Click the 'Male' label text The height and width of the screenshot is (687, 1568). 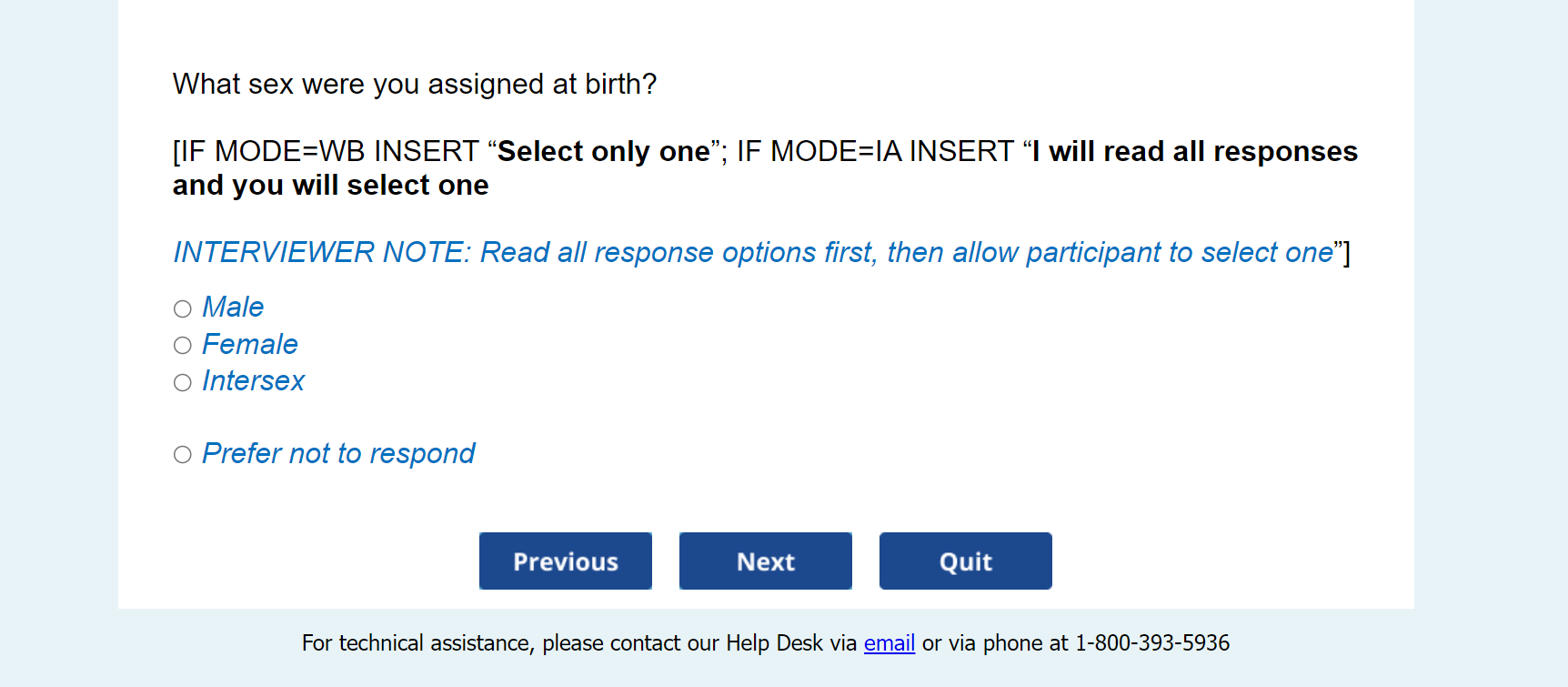[x=233, y=308]
